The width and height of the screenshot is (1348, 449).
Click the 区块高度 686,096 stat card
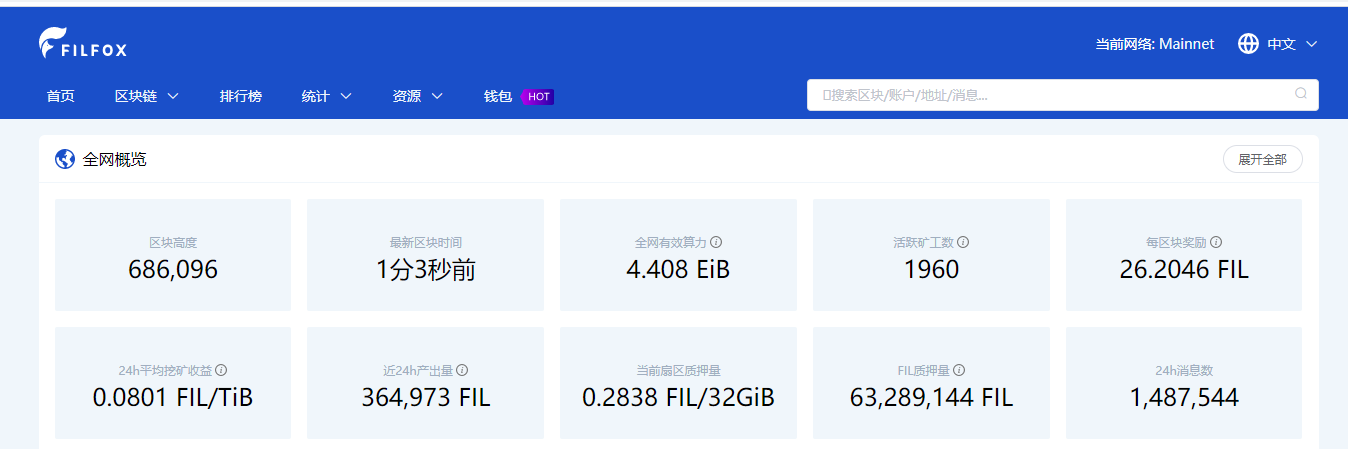point(173,255)
